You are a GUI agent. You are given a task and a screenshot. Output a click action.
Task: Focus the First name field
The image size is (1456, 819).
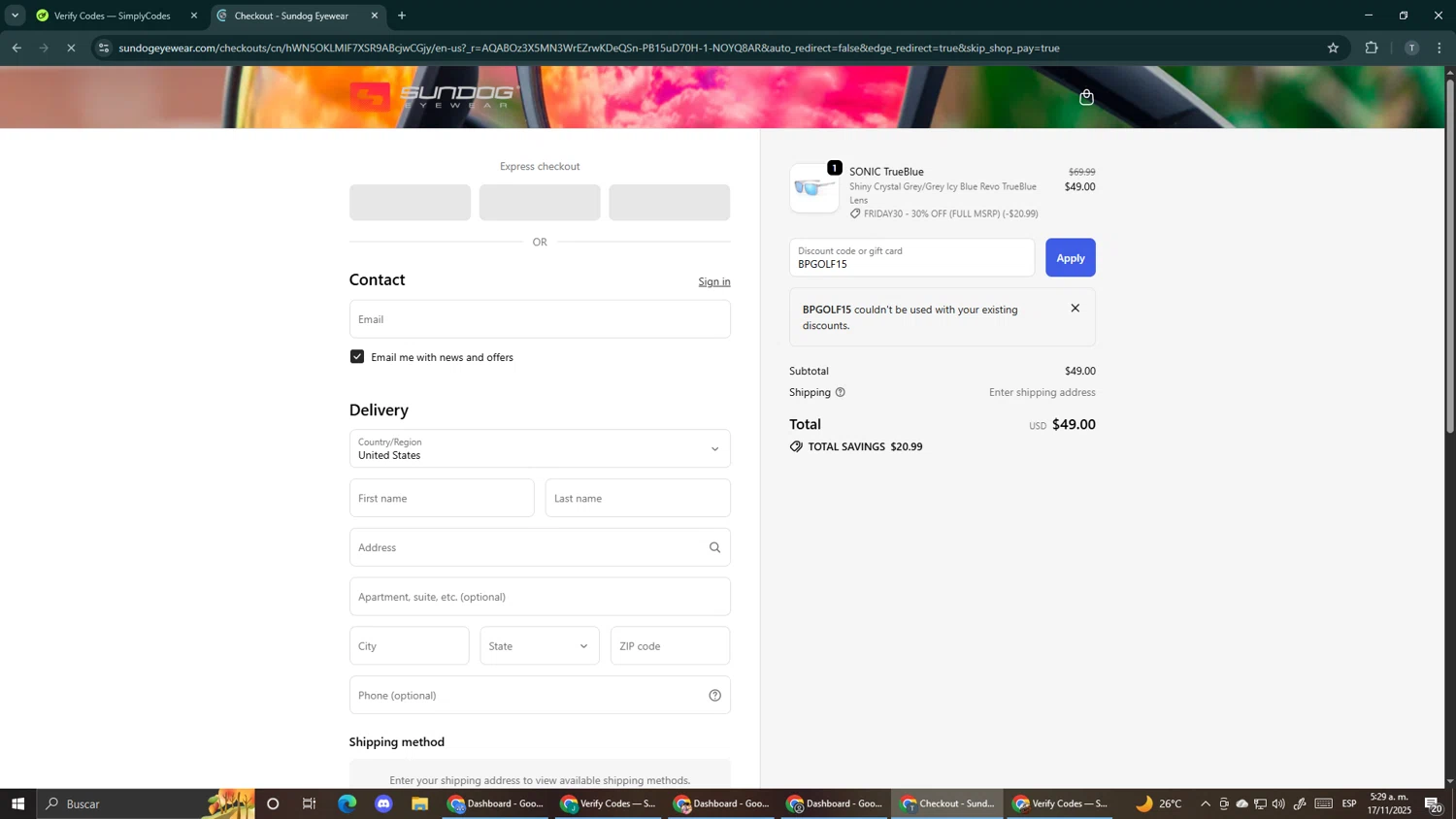(x=442, y=498)
